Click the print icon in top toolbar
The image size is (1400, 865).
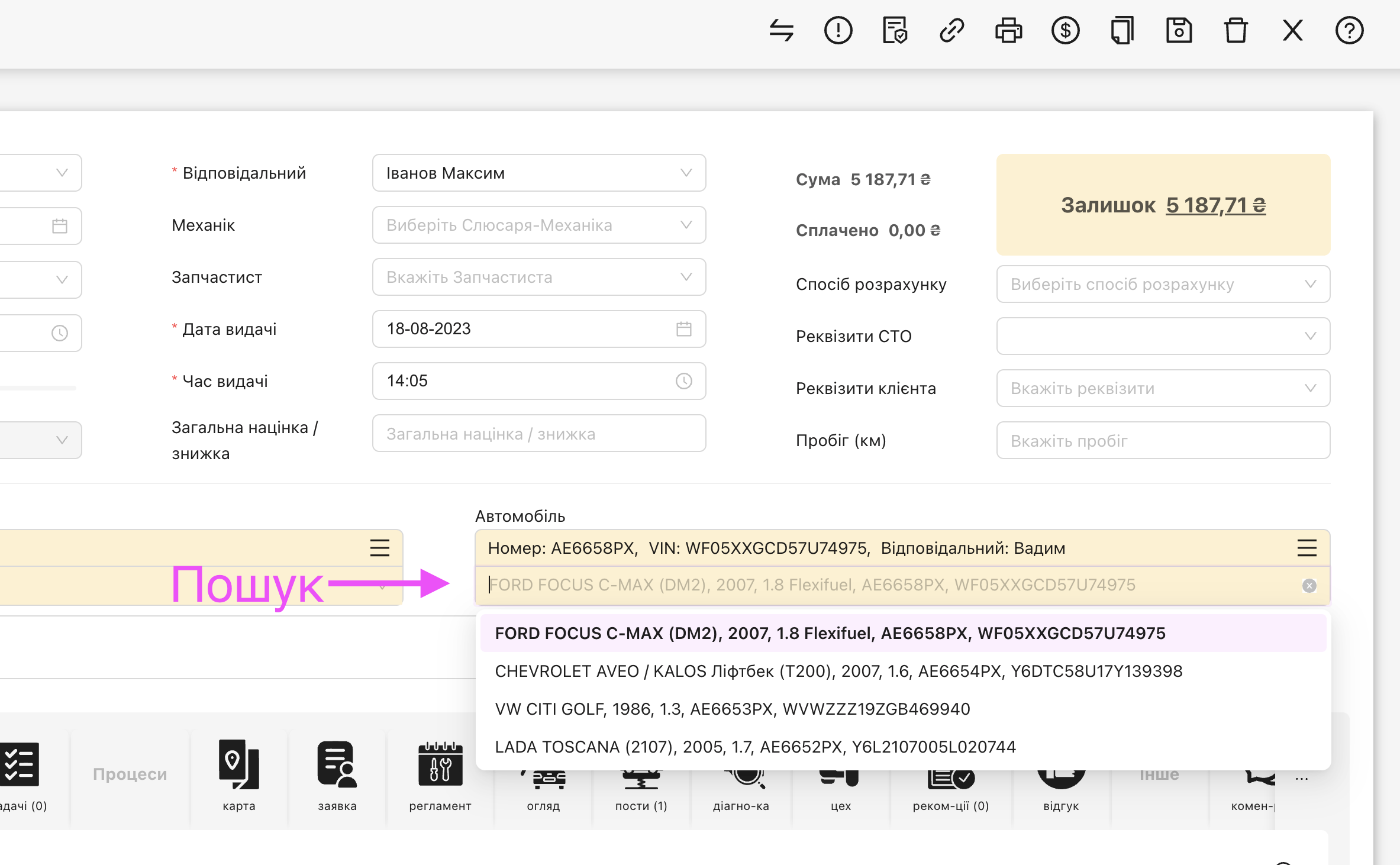click(1008, 31)
